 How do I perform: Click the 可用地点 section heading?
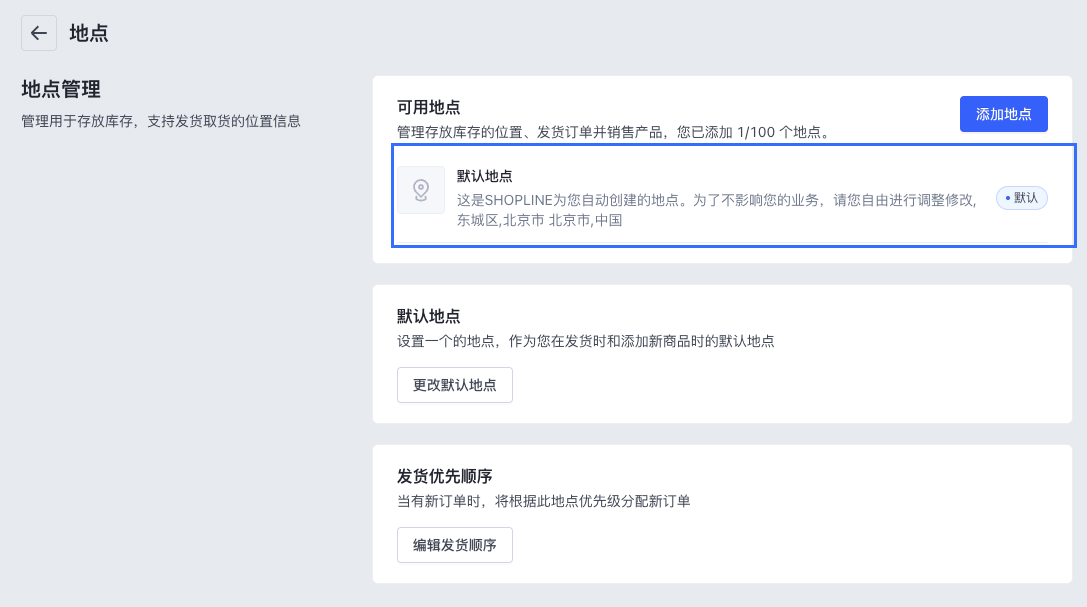[x=428, y=107]
